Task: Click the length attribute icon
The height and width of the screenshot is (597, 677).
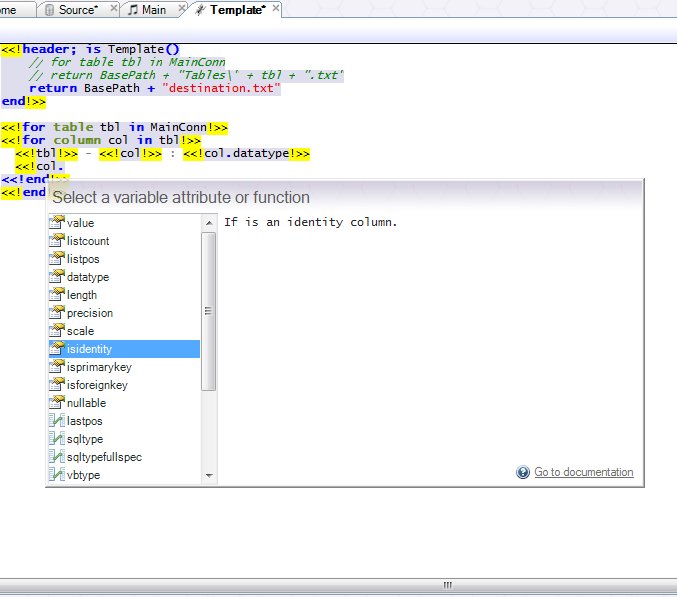Action: [x=57, y=295]
